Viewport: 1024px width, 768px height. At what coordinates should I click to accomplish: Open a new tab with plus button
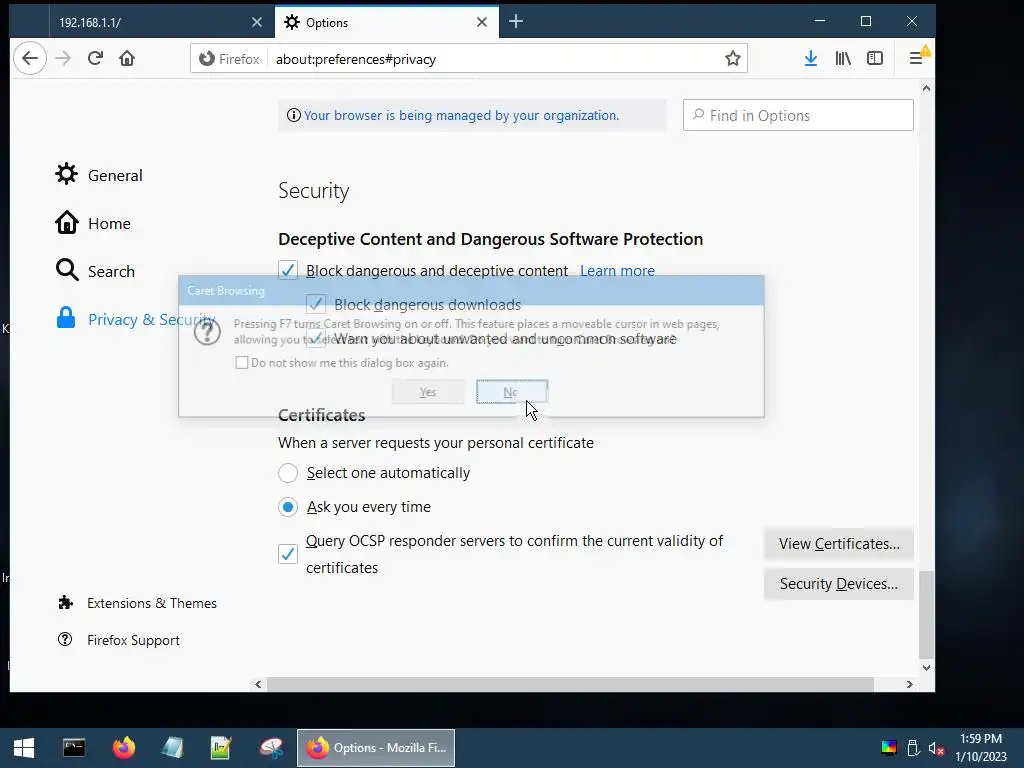516,22
